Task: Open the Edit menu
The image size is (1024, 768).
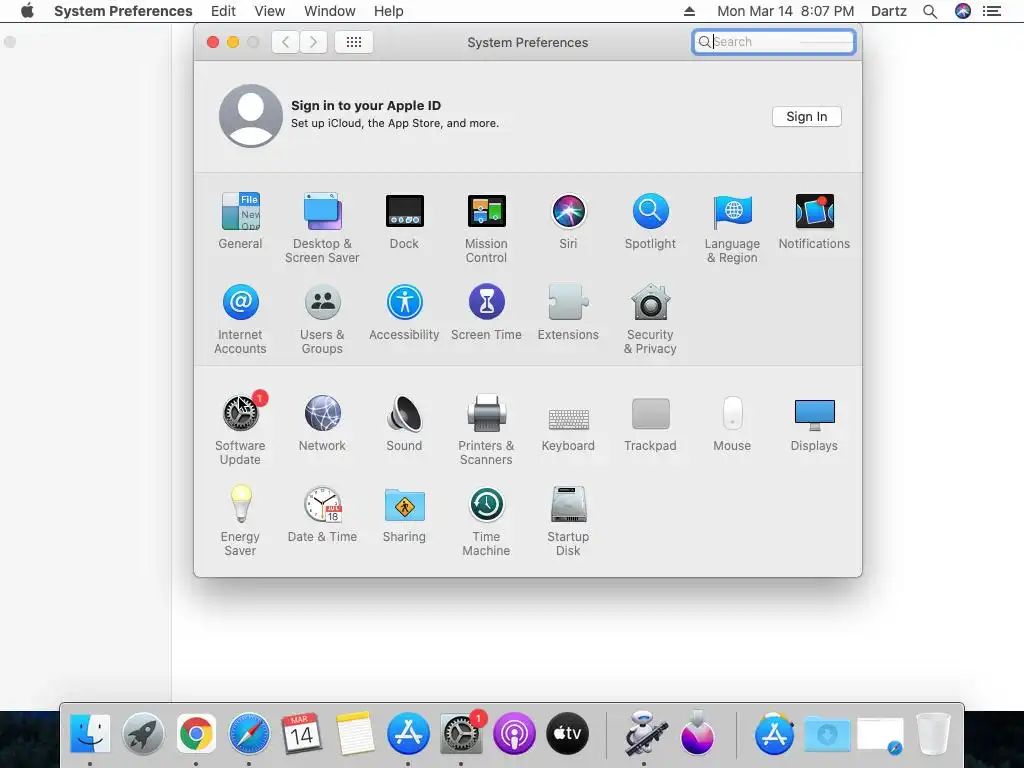Action: (223, 11)
